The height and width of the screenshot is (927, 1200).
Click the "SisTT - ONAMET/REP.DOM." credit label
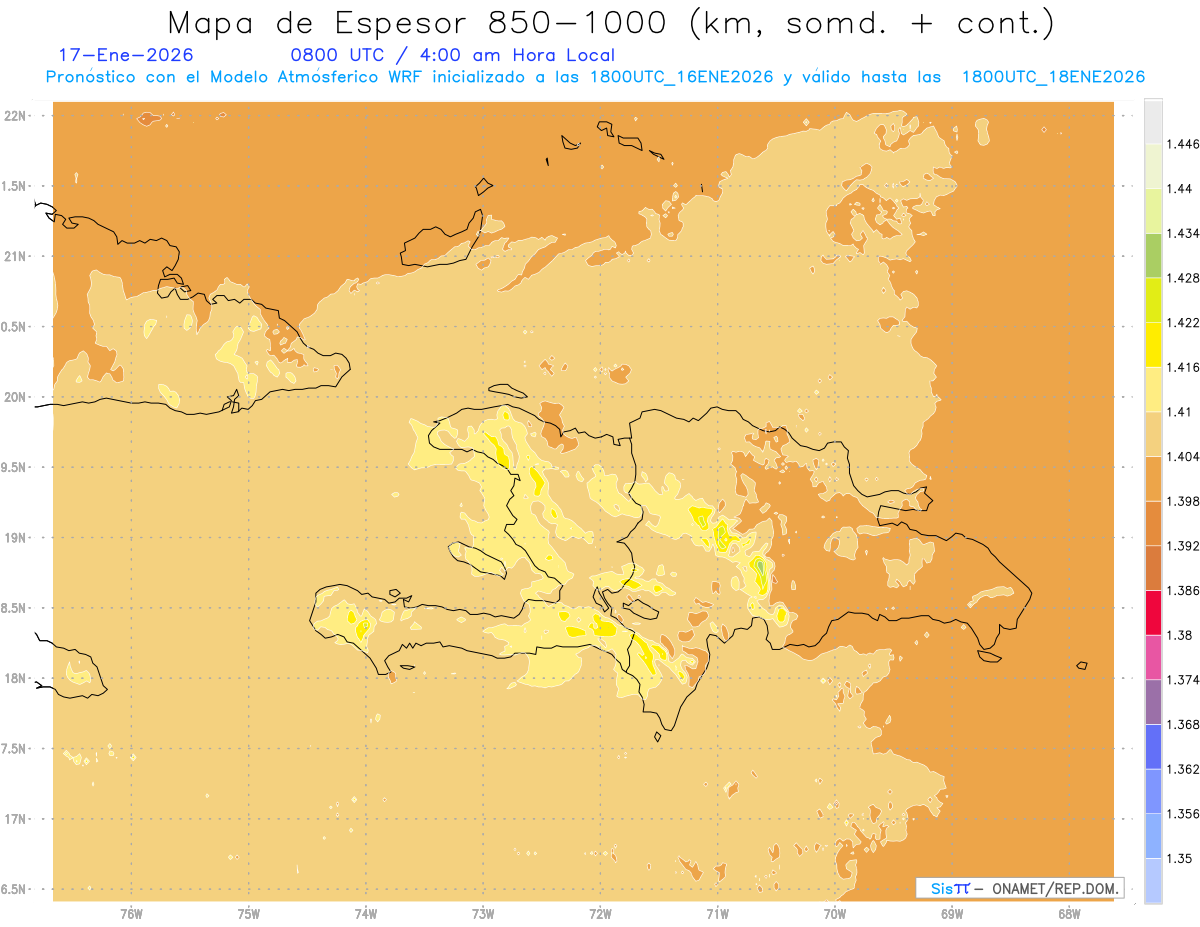(x=1020, y=888)
